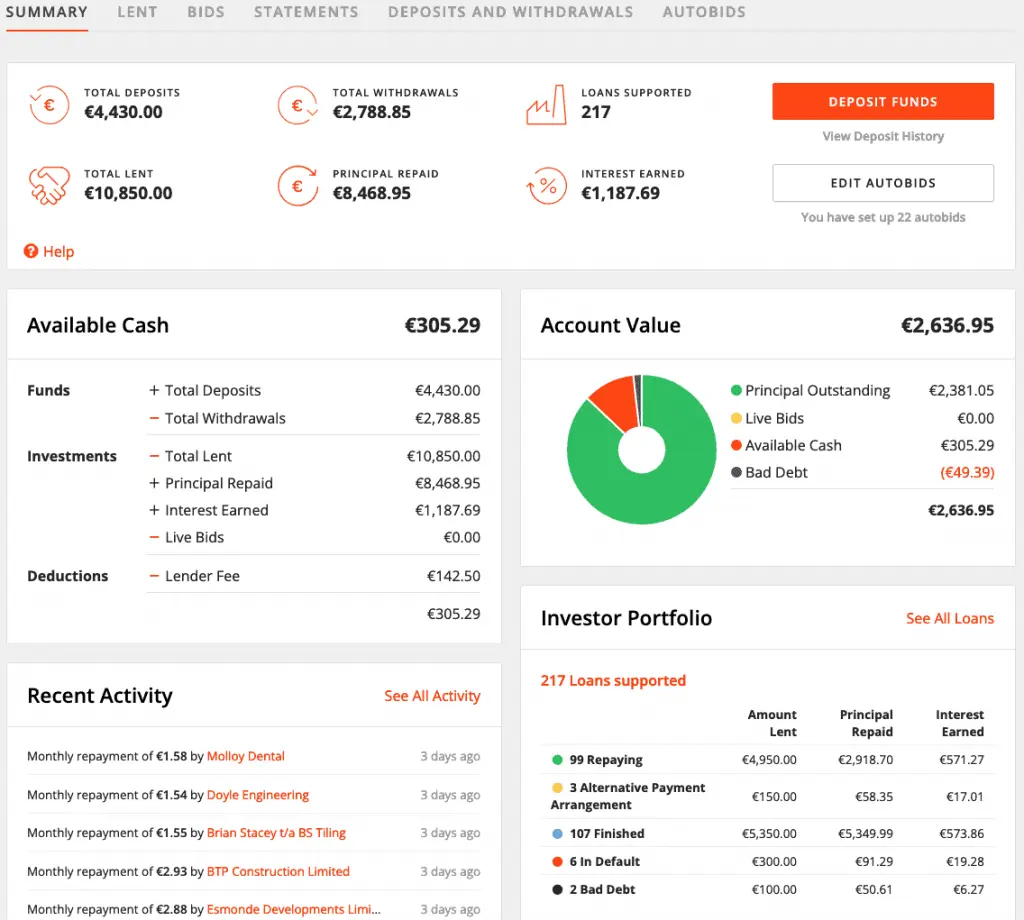This screenshot has width=1024, height=920.
Task: Click the Edit Autobids button
Action: coord(882,183)
